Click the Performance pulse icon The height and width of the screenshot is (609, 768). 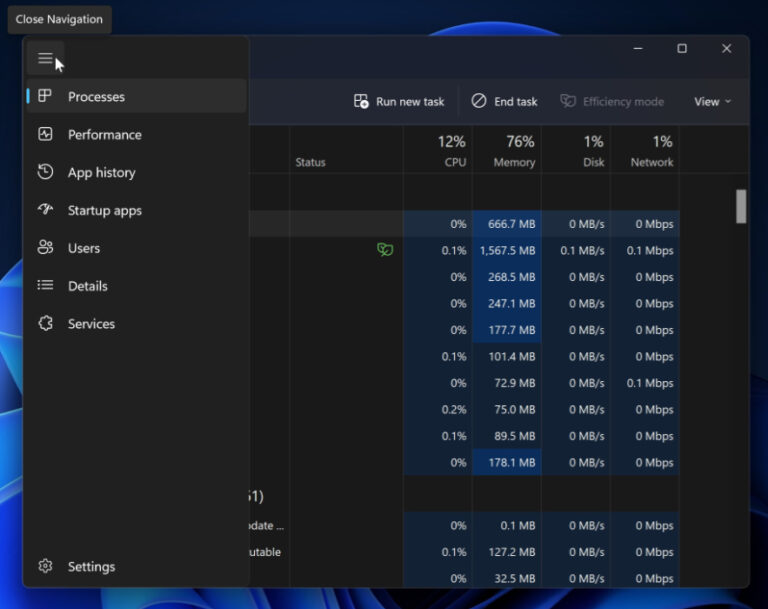coord(45,134)
